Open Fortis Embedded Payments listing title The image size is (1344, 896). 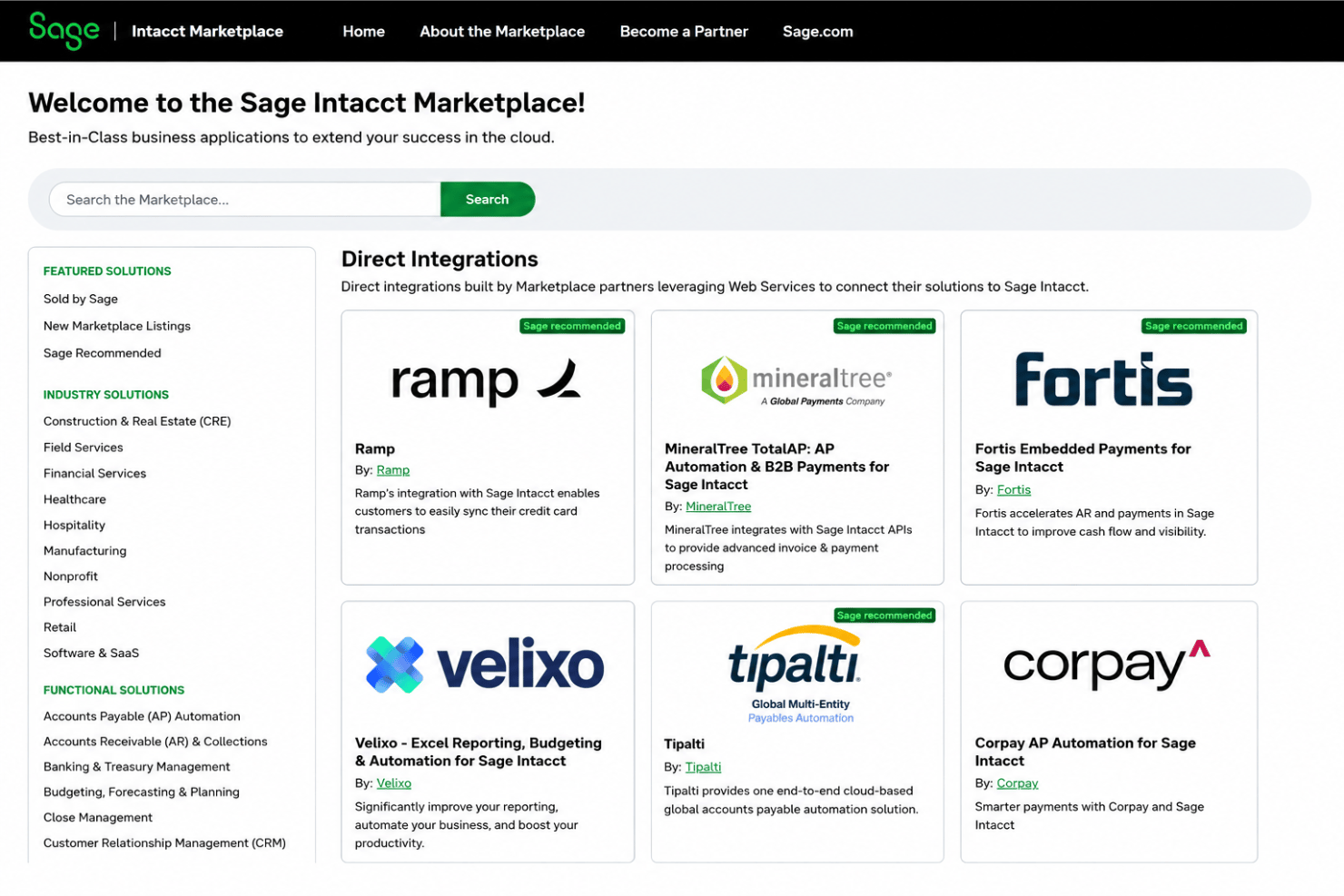click(x=1082, y=458)
